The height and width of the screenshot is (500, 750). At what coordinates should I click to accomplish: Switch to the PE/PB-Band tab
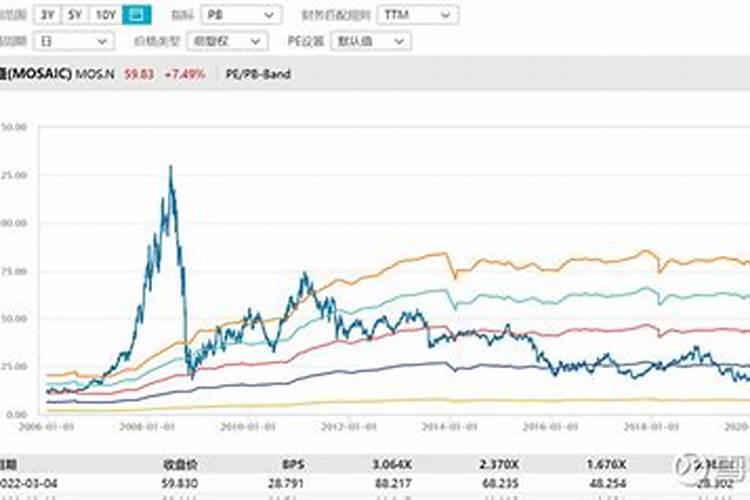click(x=259, y=74)
